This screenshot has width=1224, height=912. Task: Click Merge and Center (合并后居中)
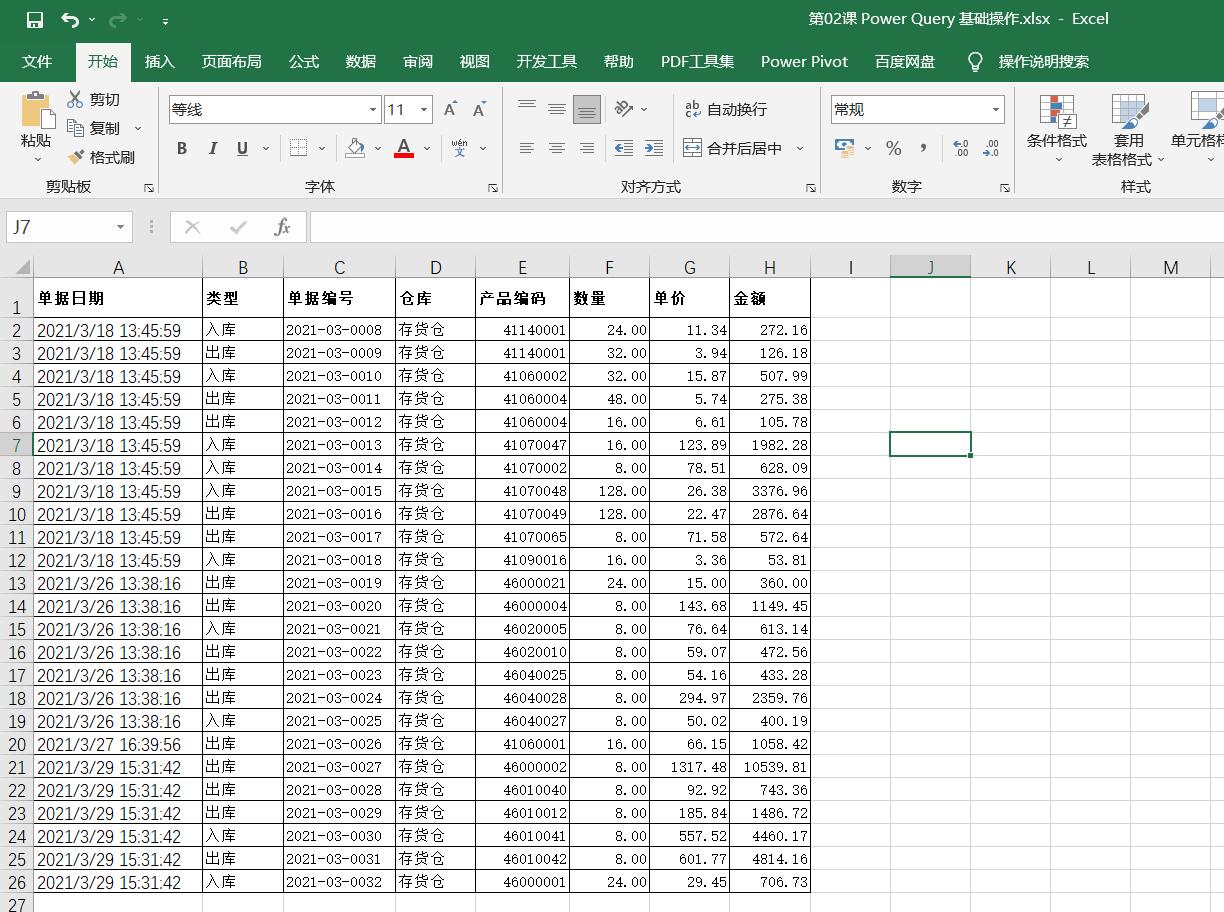click(733, 148)
